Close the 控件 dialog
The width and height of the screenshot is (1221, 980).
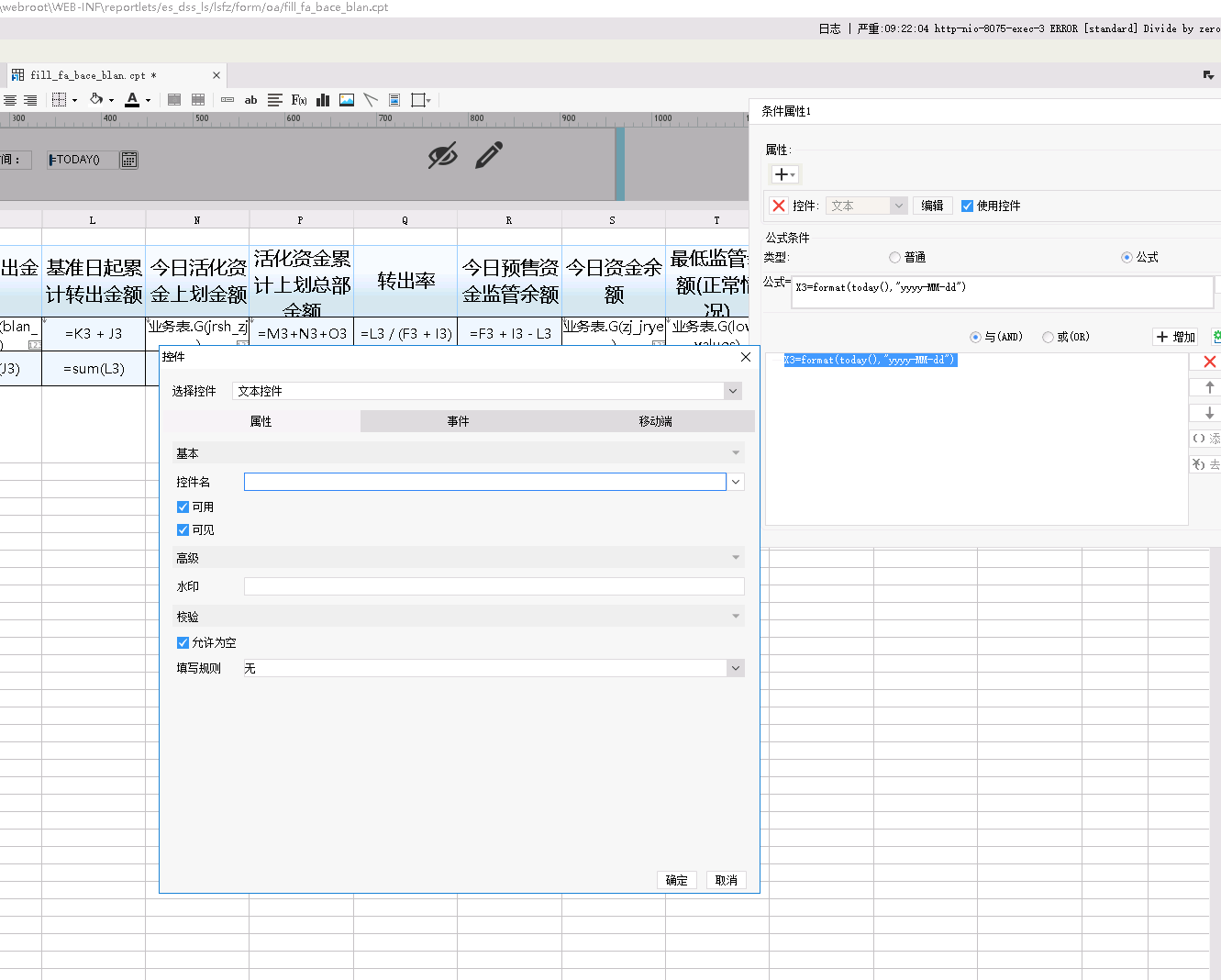pyautogui.click(x=746, y=357)
